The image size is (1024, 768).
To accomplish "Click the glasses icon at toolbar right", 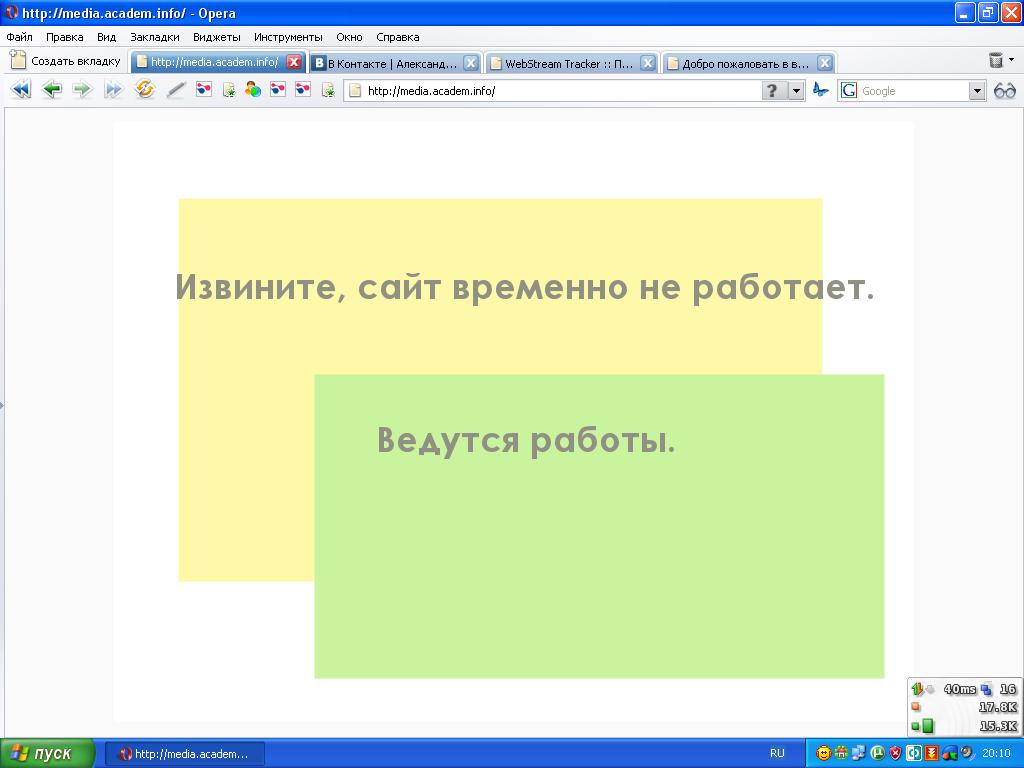I will click(1004, 91).
